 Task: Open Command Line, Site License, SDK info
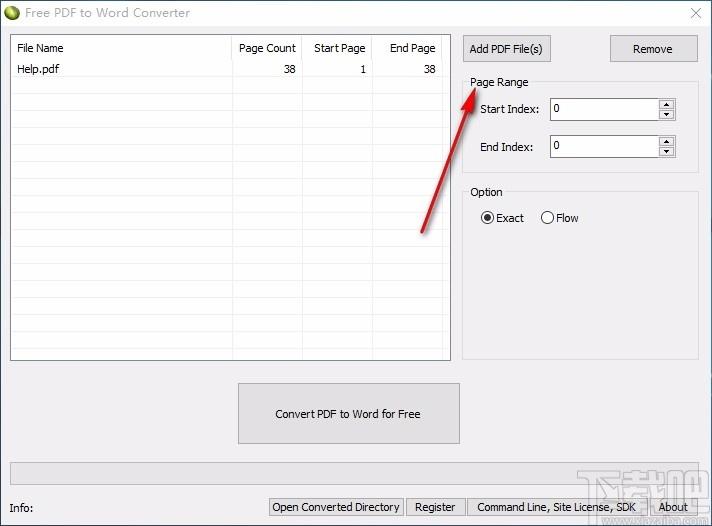point(557,507)
